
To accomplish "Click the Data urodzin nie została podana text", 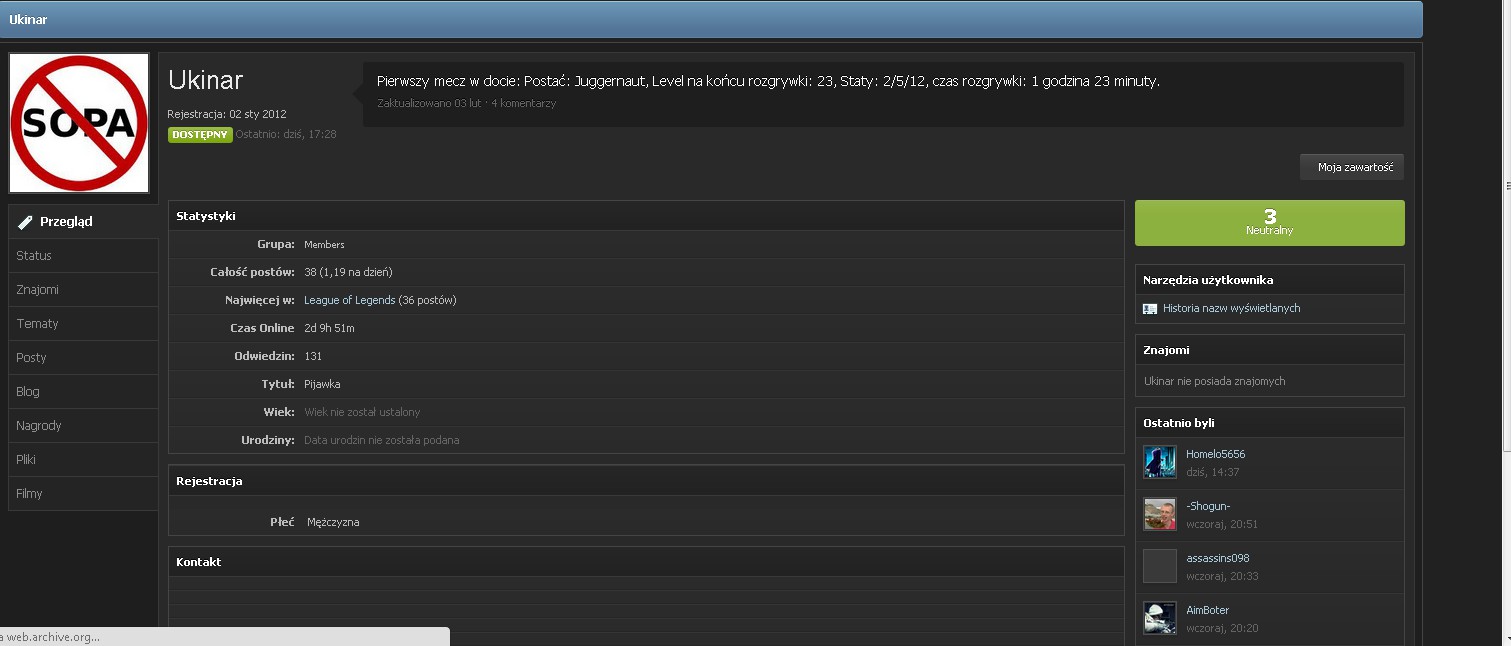I will (381, 440).
